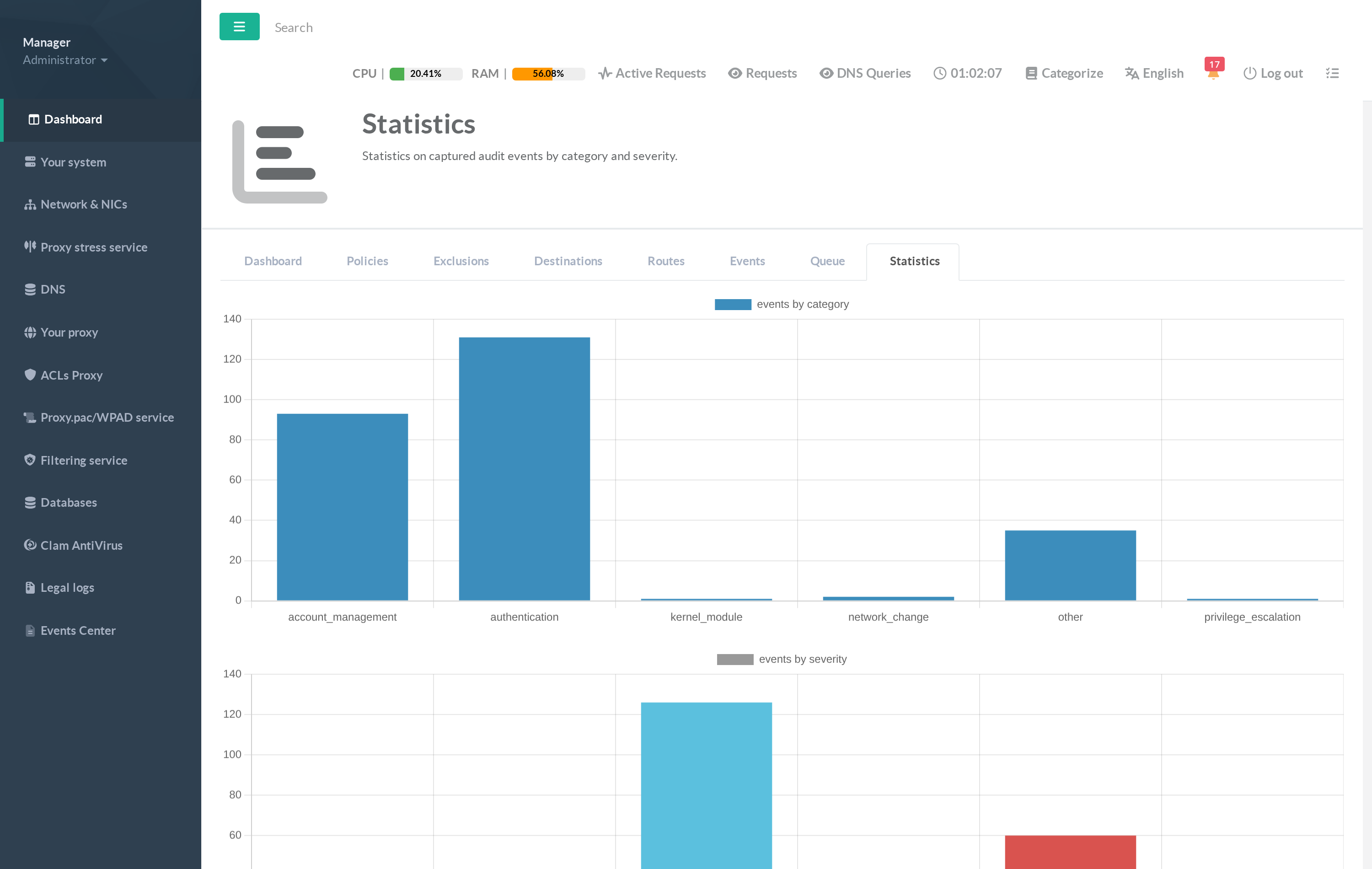Open the Categorize link

tap(1064, 74)
